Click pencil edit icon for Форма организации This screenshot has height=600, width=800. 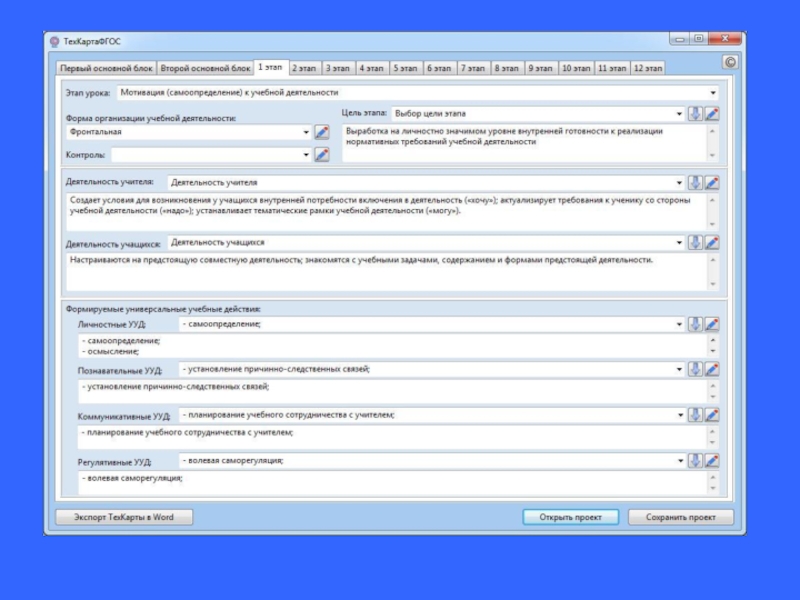[322, 132]
